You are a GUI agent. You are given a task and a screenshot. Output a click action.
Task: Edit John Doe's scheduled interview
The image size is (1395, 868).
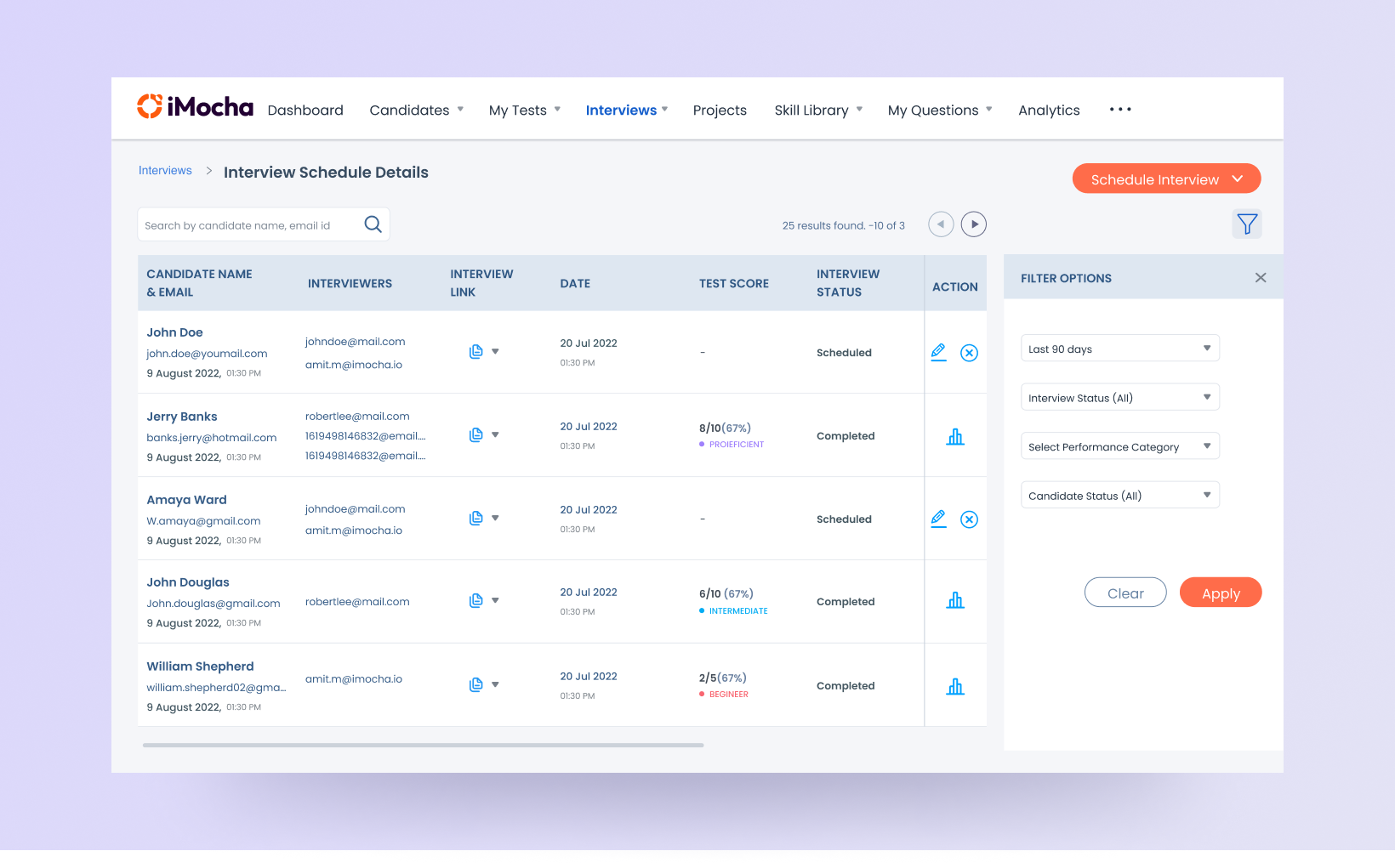pyautogui.click(x=938, y=352)
